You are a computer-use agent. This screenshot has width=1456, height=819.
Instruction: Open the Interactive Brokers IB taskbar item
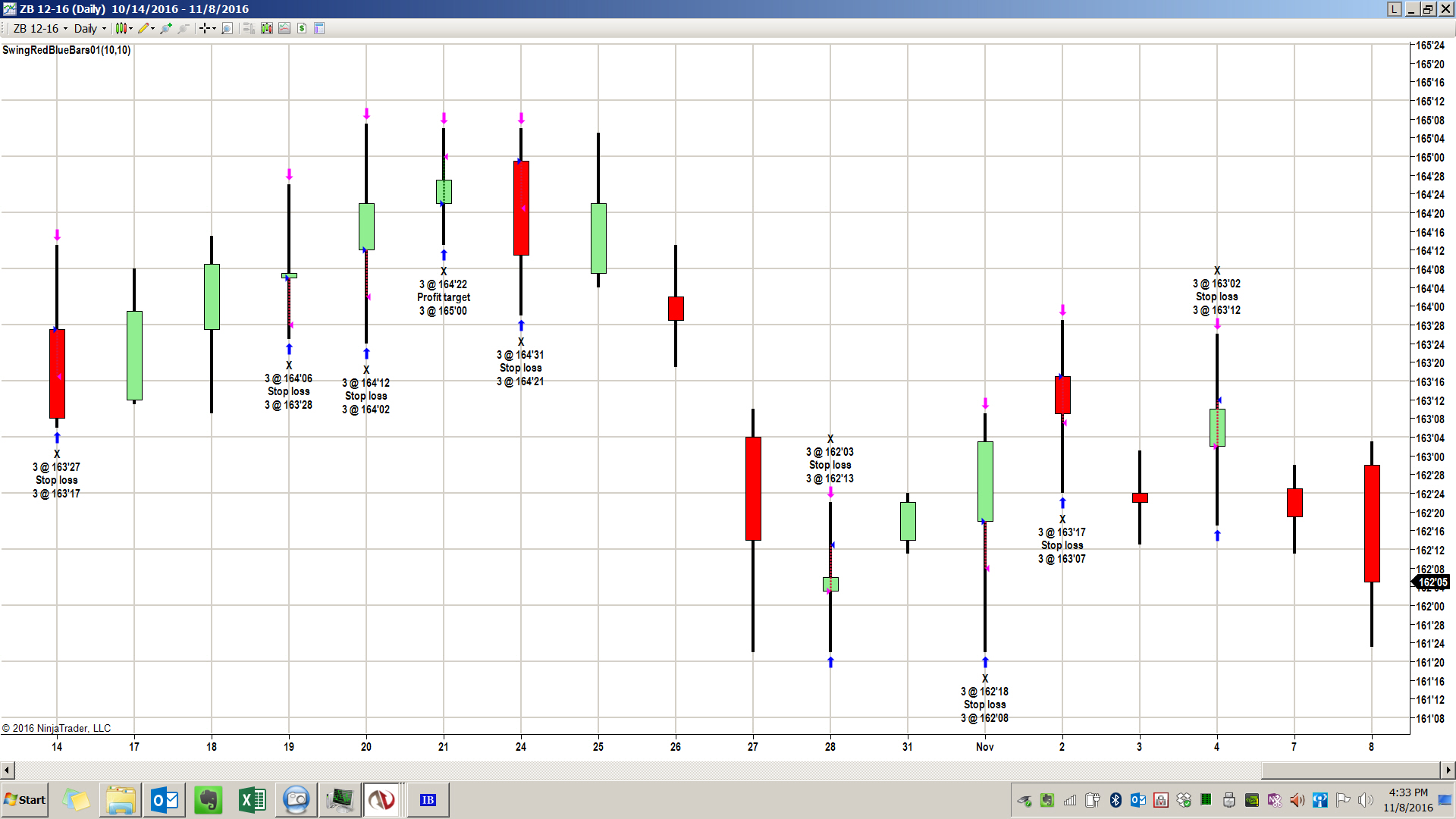[x=428, y=800]
